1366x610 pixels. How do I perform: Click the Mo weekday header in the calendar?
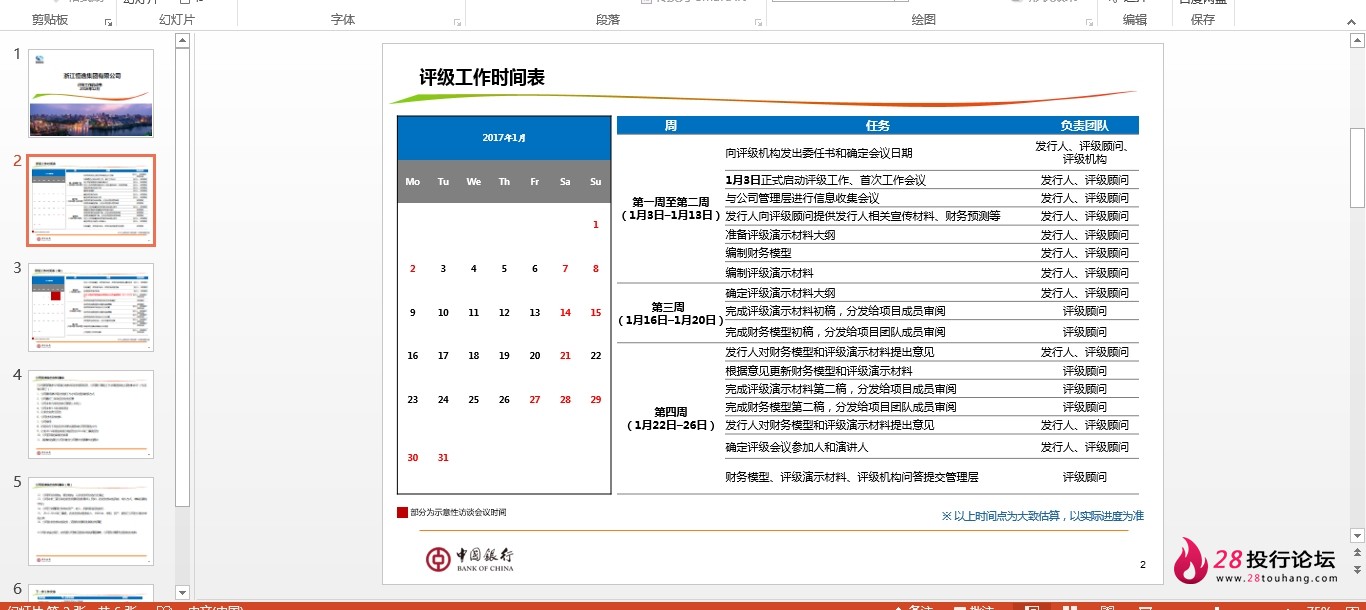coord(413,182)
